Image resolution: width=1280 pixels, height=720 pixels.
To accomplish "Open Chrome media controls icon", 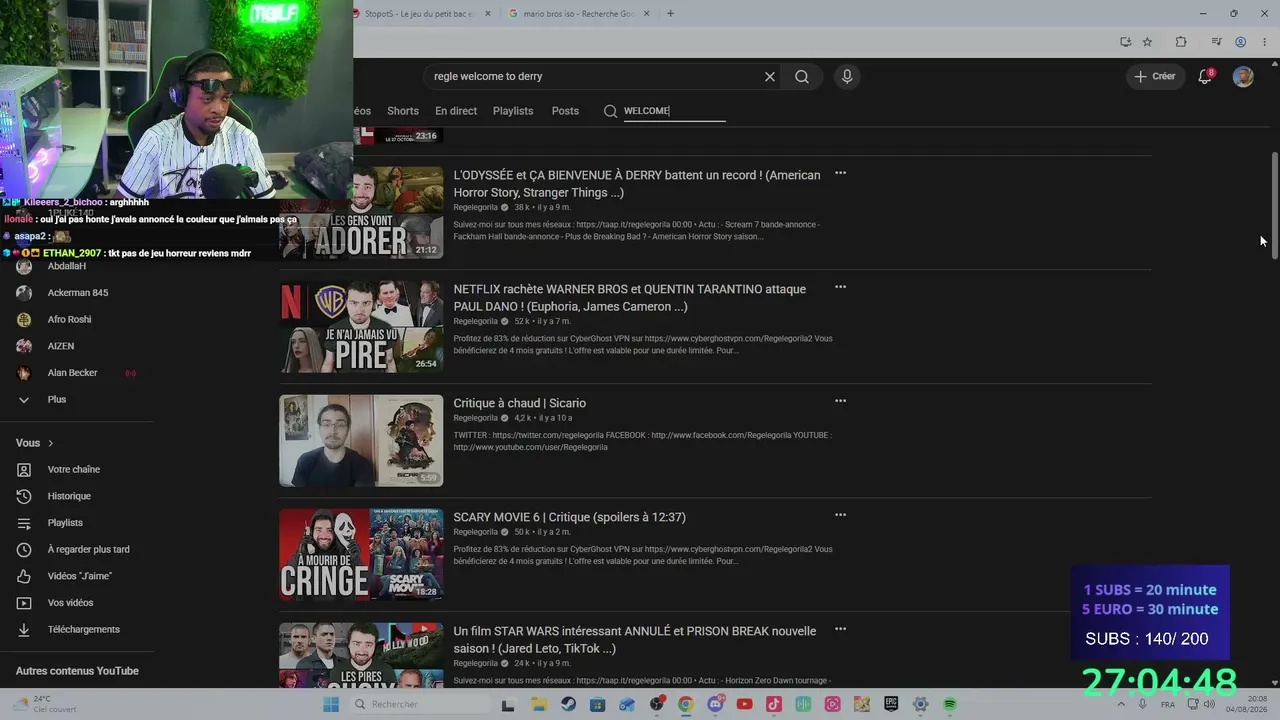I will tap(1216, 42).
